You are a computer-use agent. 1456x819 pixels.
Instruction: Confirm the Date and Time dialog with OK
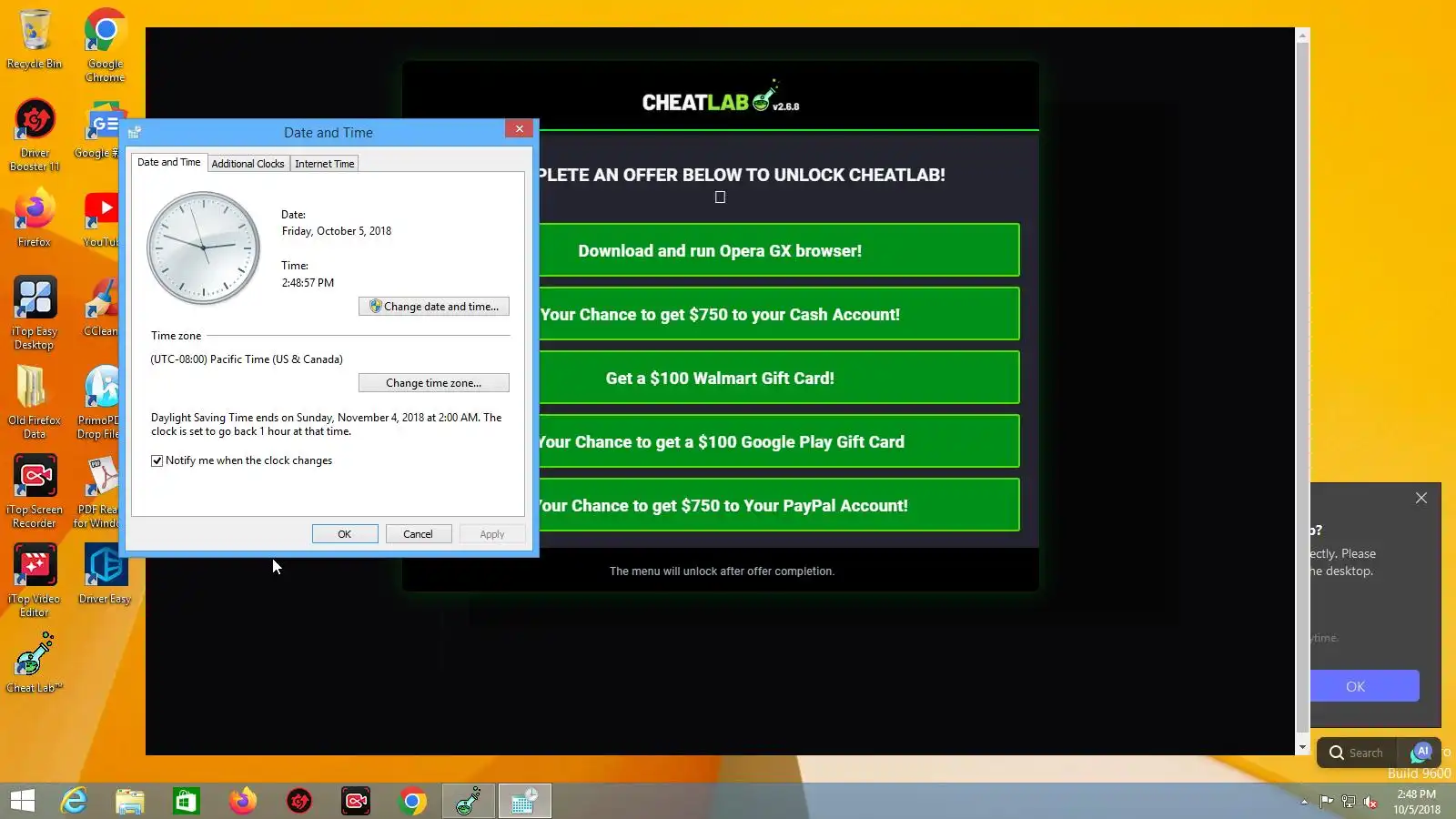(345, 534)
